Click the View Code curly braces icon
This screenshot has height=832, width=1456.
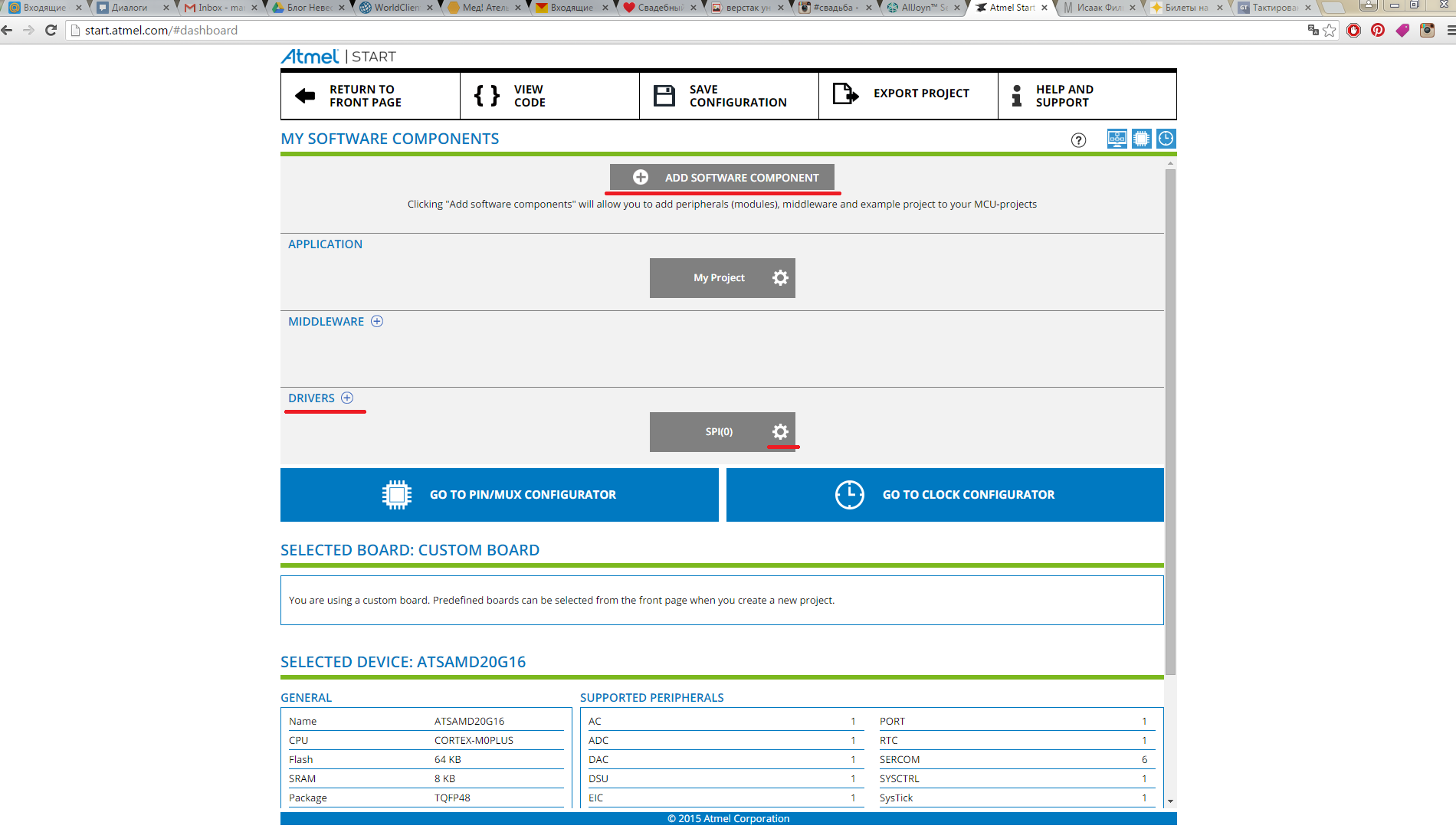[x=487, y=96]
